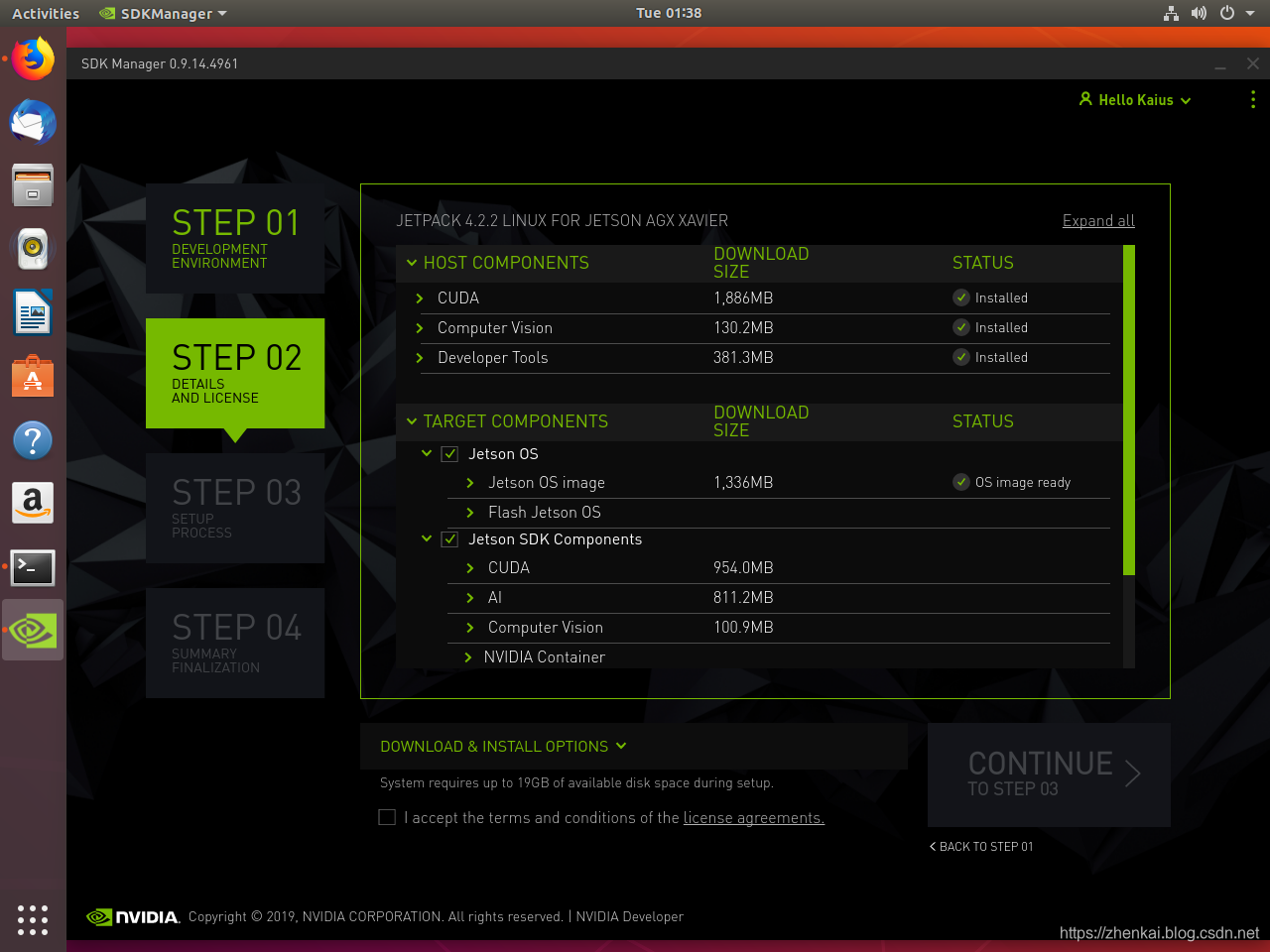This screenshot has height=952, width=1270.
Task: Collapse the HOST COMPONENTS section
Action: tap(412, 263)
